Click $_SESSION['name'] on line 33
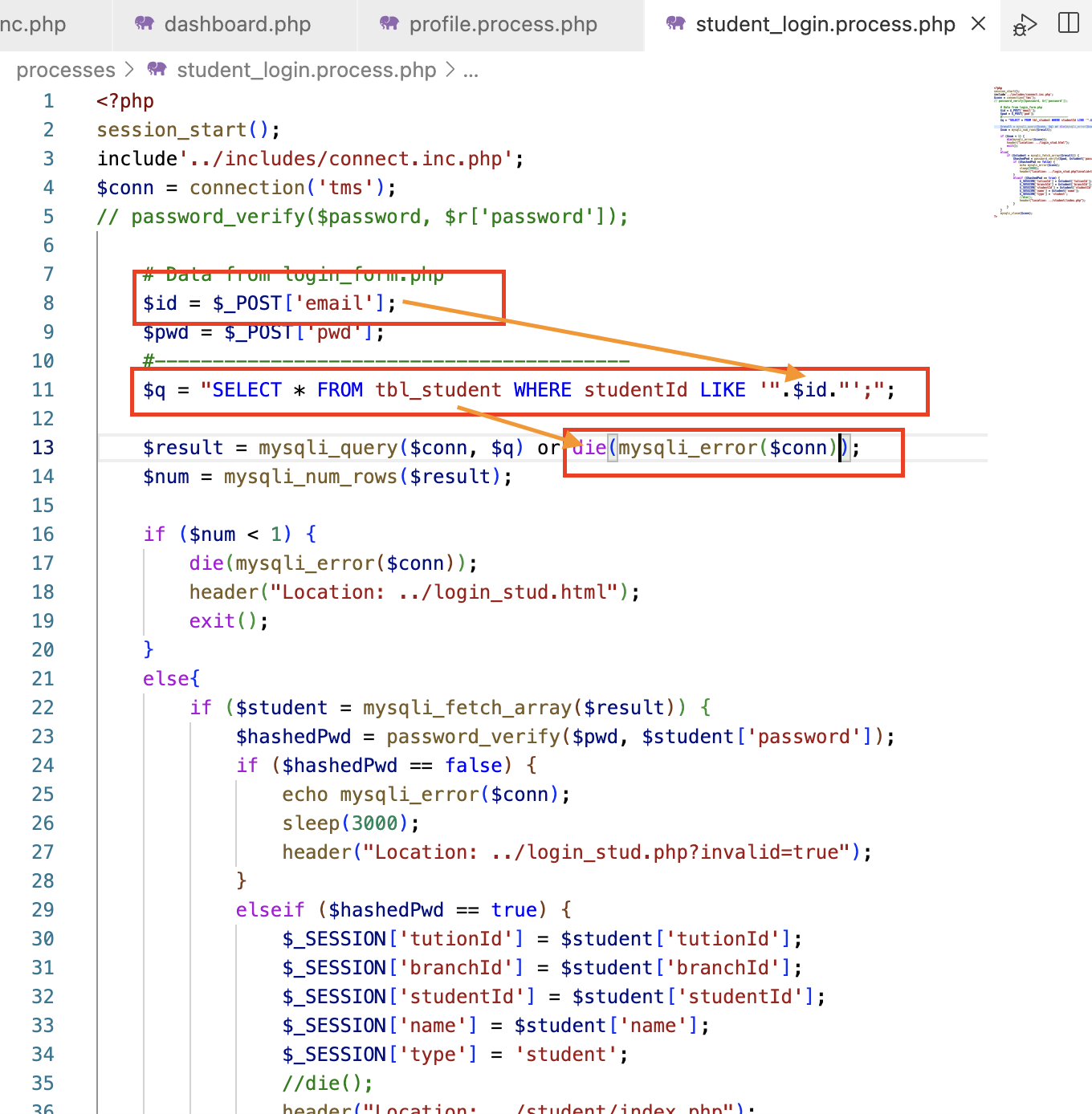The height and width of the screenshot is (1114, 1092). pyautogui.click(x=380, y=1026)
